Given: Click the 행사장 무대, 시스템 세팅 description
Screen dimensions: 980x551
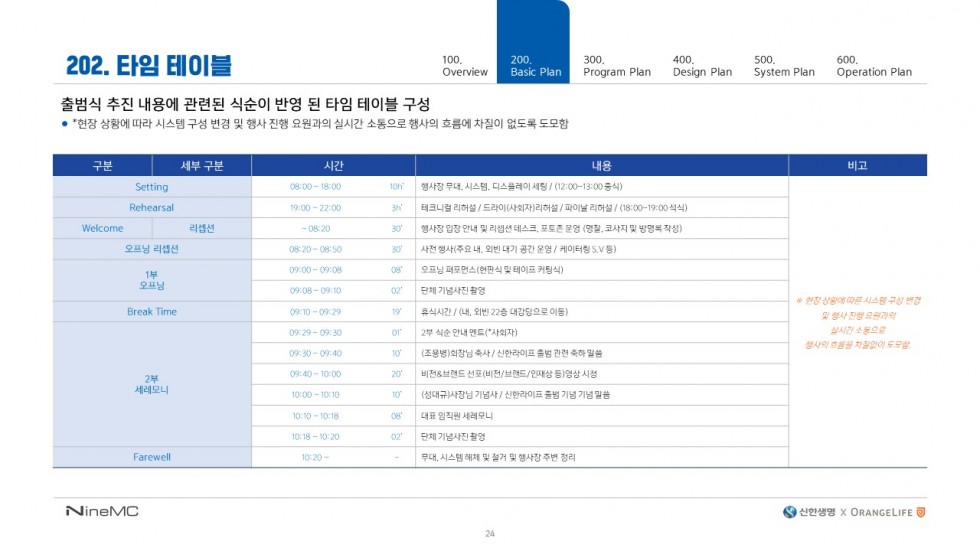Looking at the screenshot, I should (521, 187).
